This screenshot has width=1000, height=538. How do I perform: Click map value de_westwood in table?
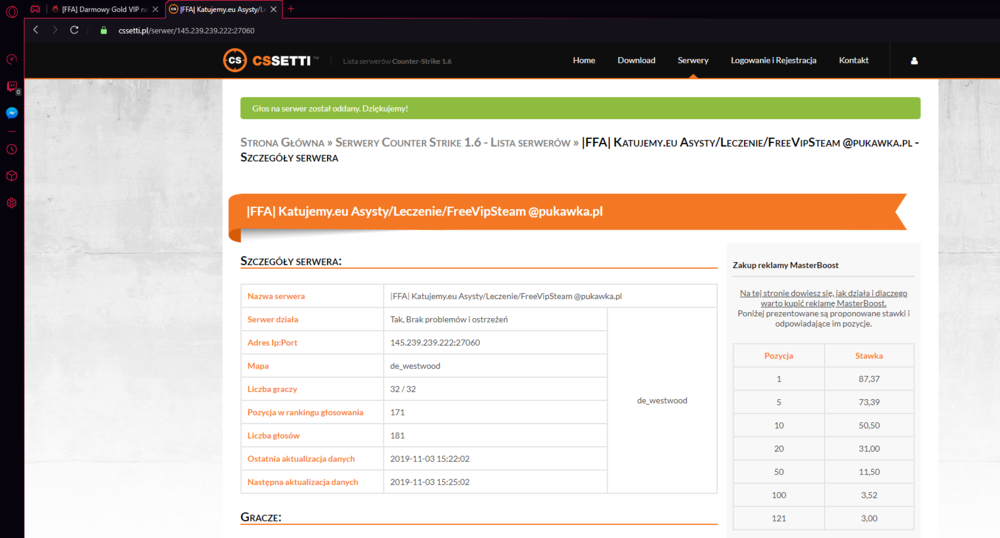415,366
